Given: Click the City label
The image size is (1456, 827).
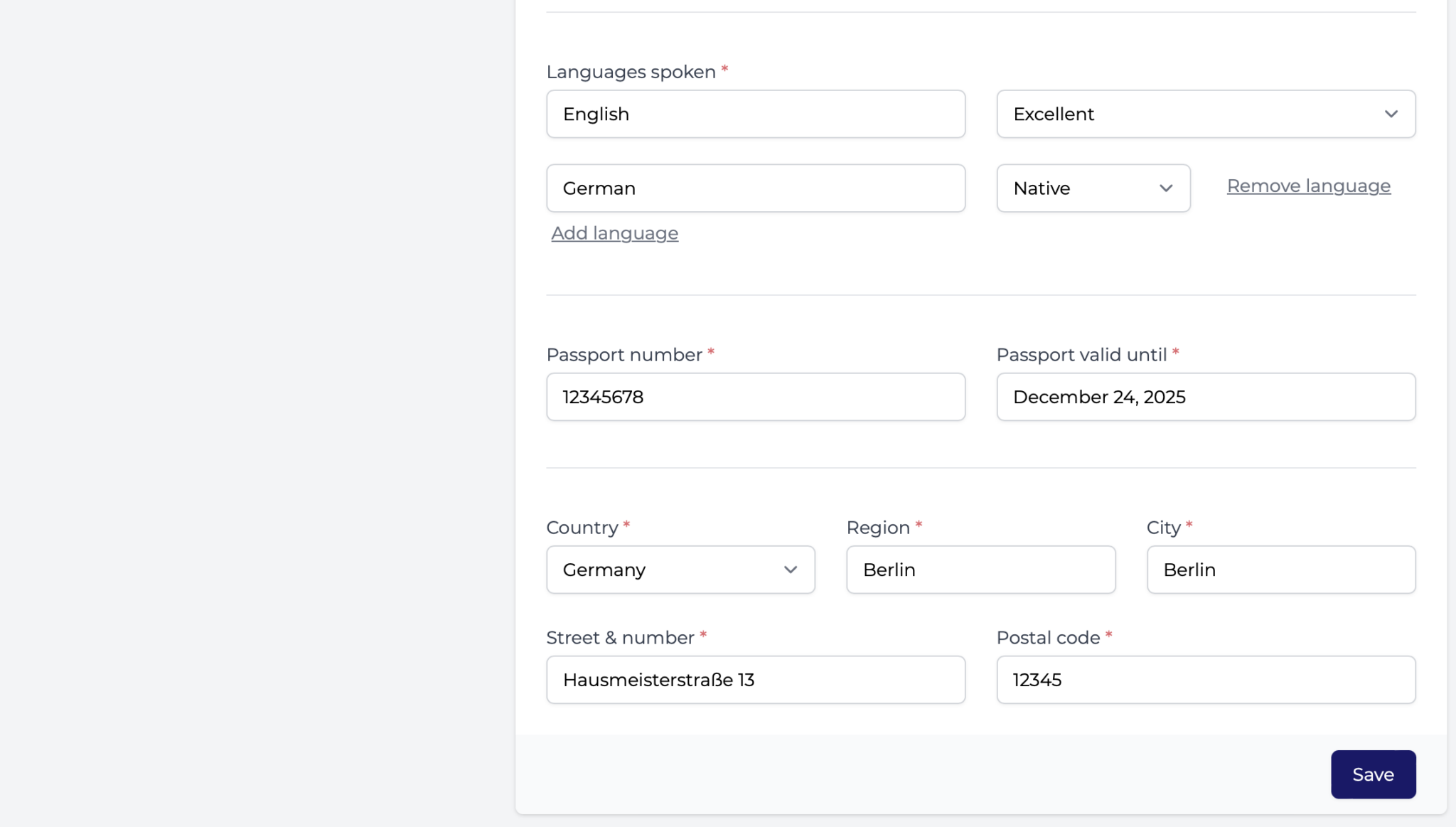Looking at the screenshot, I should [1163, 528].
